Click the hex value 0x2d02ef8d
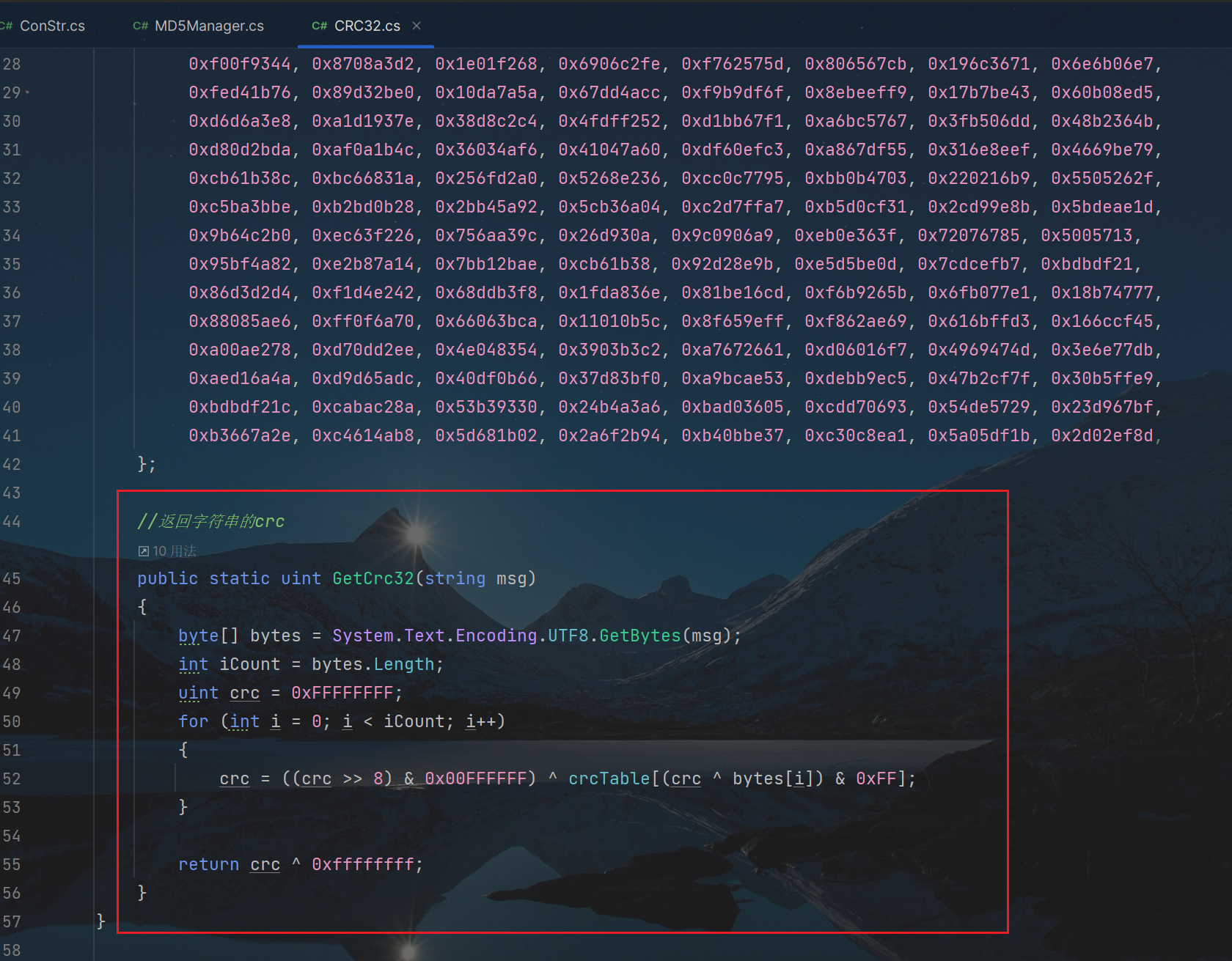This screenshot has height=961, width=1232. [1102, 435]
